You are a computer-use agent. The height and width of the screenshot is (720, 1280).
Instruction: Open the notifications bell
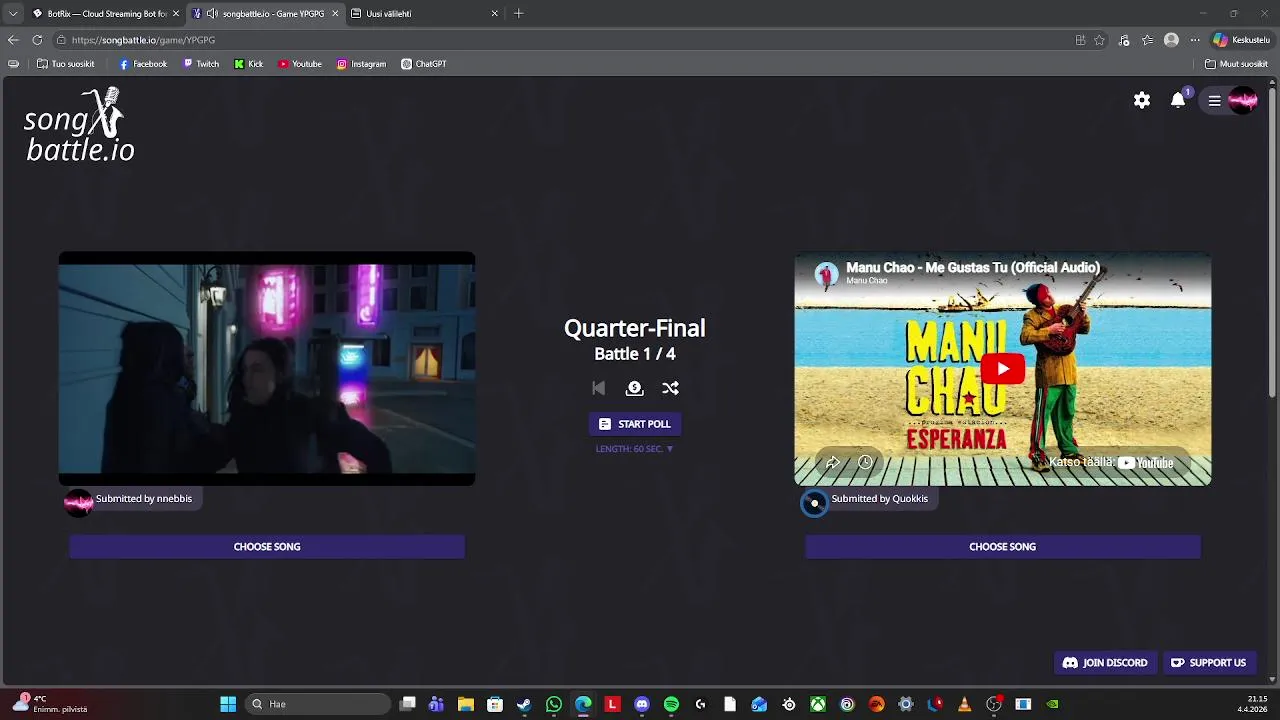click(1178, 100)
